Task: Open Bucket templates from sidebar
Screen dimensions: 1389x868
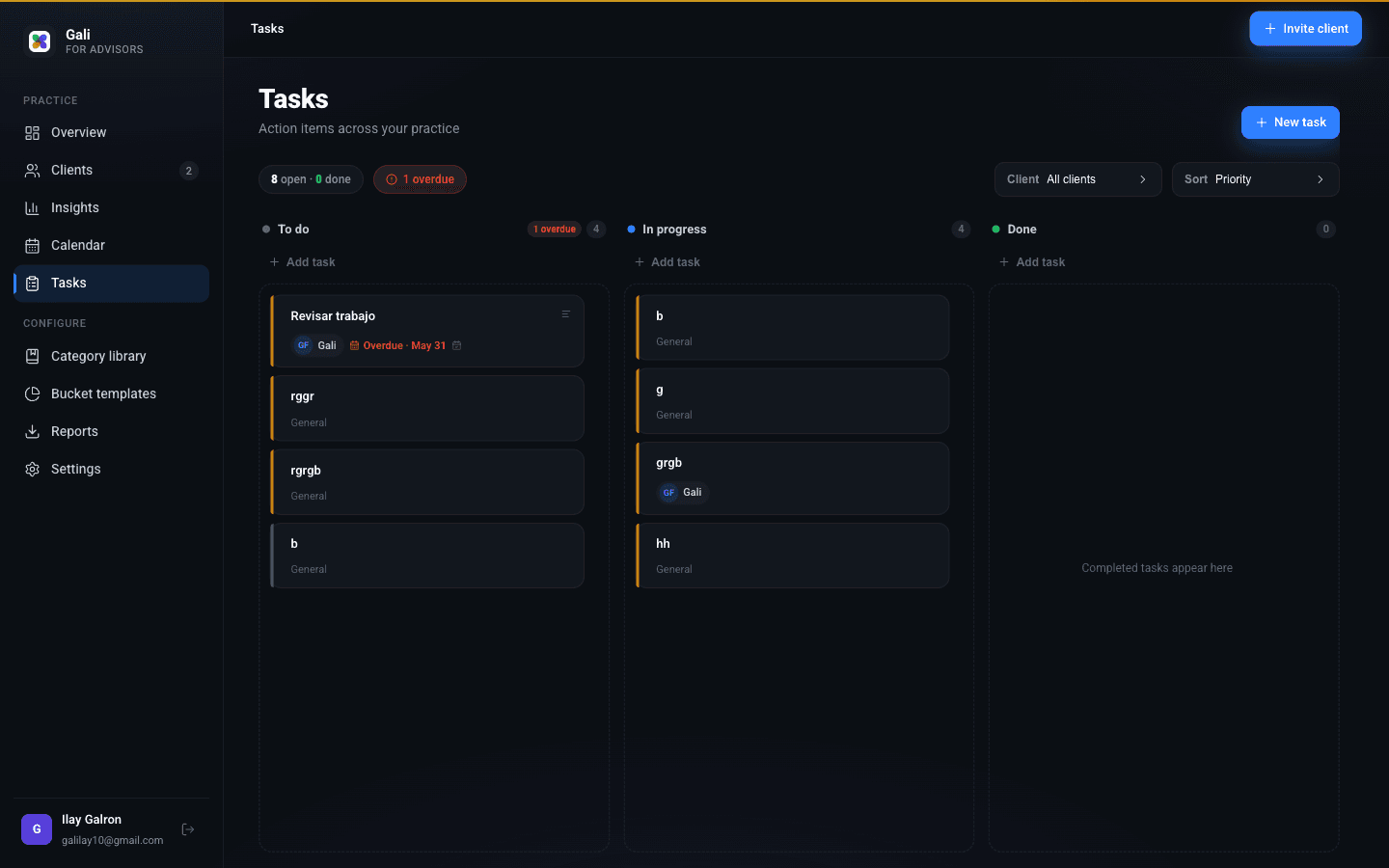Action: [111, 394]
